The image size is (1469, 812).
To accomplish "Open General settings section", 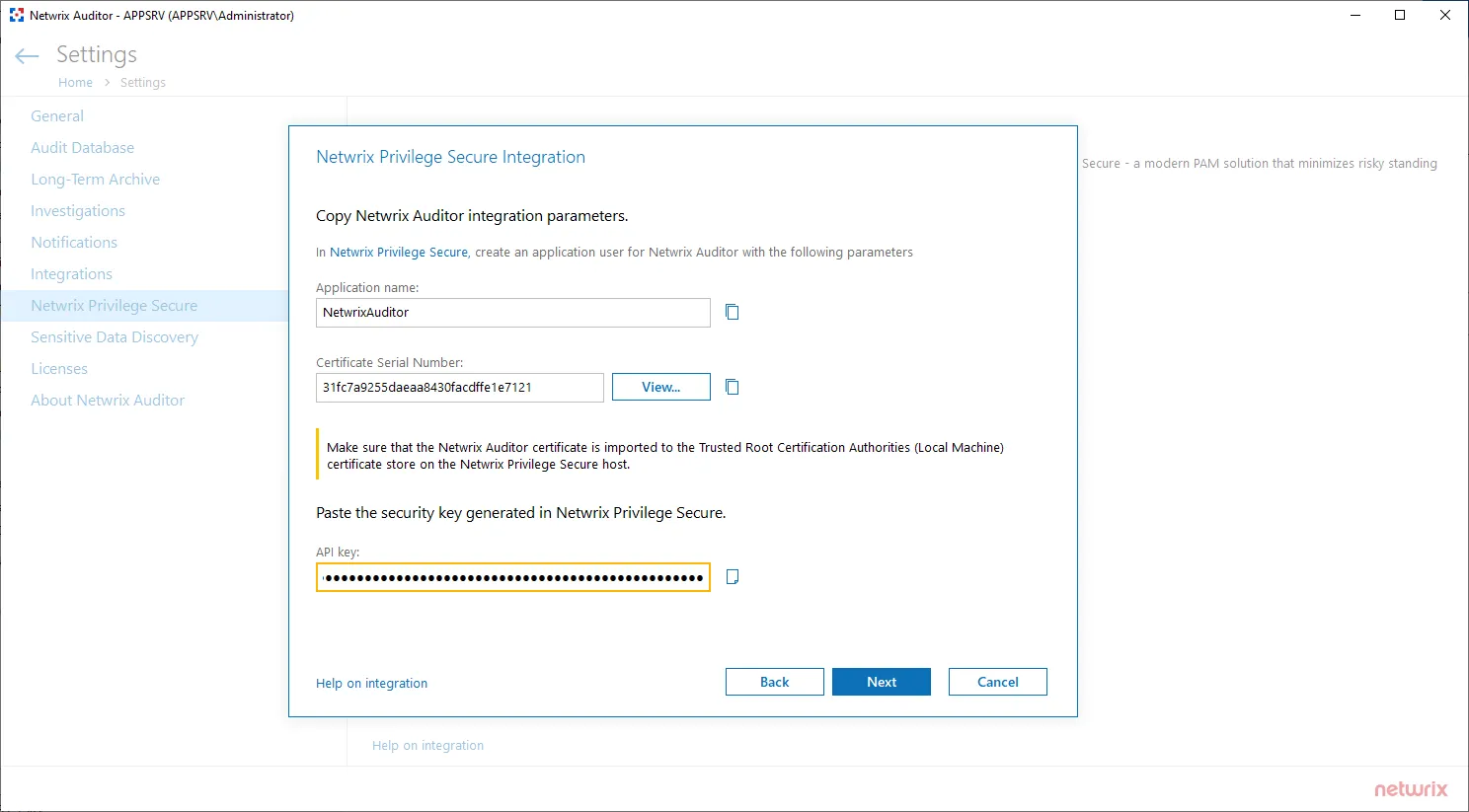I will pyautogui.click(x=57, y=116).
